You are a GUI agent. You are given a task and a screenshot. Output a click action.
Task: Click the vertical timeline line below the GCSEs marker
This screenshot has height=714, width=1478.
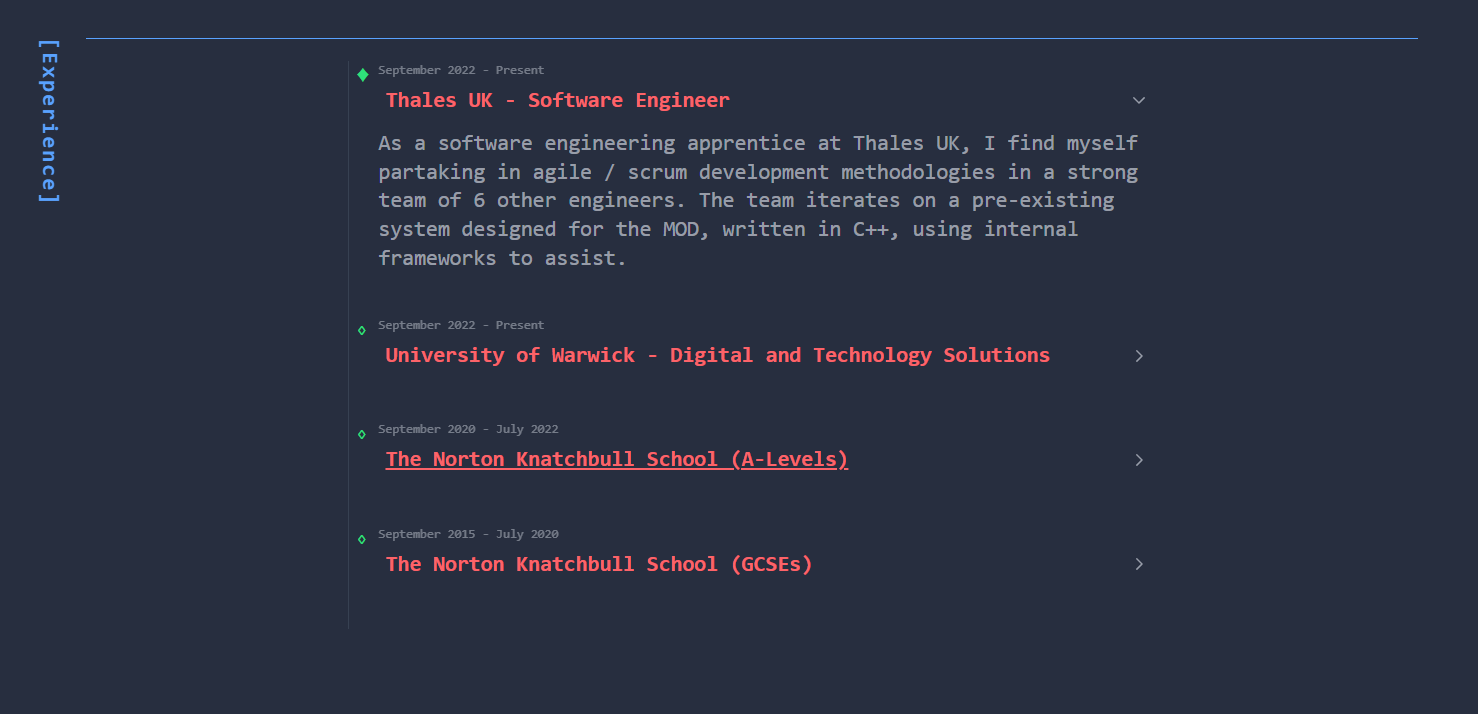coord(349,595)
